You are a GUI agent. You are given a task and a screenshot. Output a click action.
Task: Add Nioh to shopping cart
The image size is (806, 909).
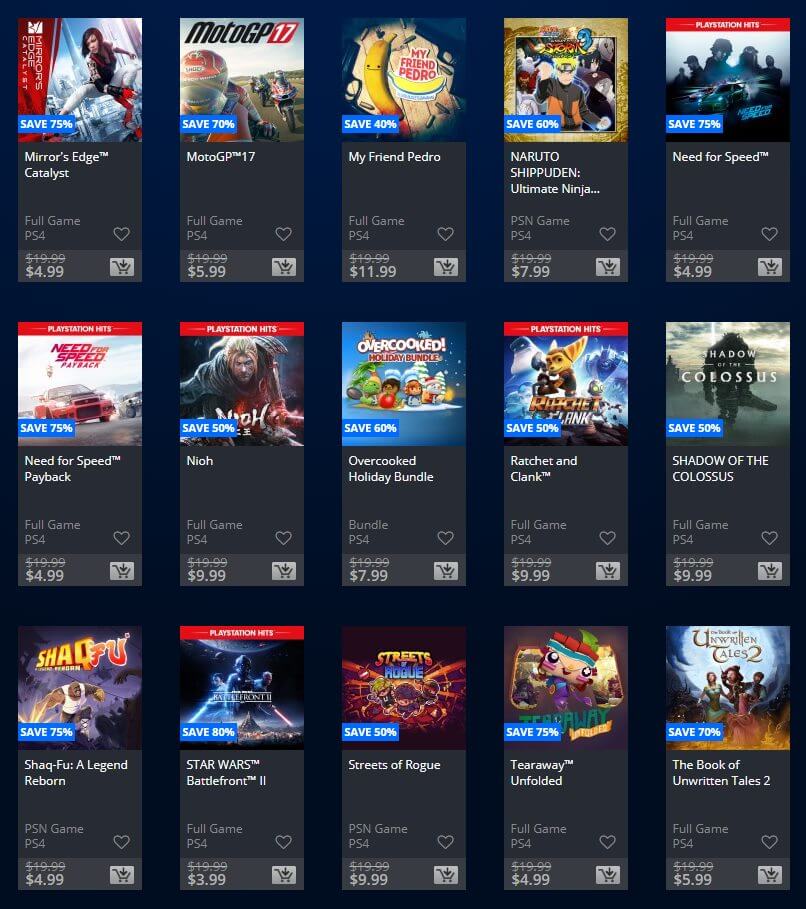click(x=284, y=571)
